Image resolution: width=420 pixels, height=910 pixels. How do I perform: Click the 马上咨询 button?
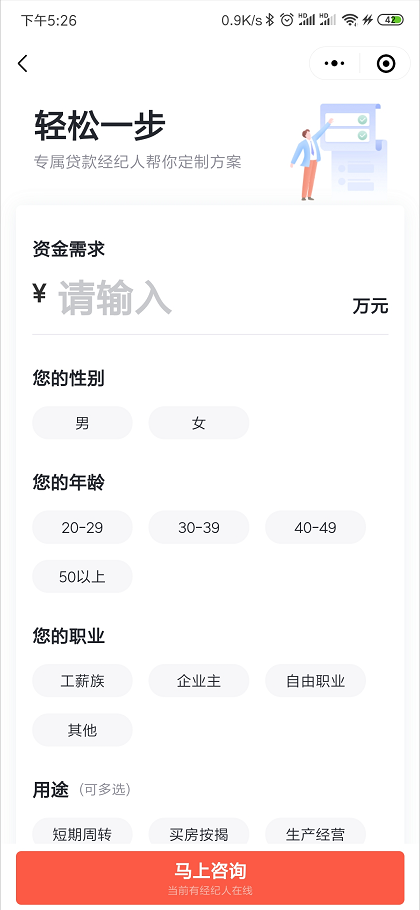click(x=210, y=878)
